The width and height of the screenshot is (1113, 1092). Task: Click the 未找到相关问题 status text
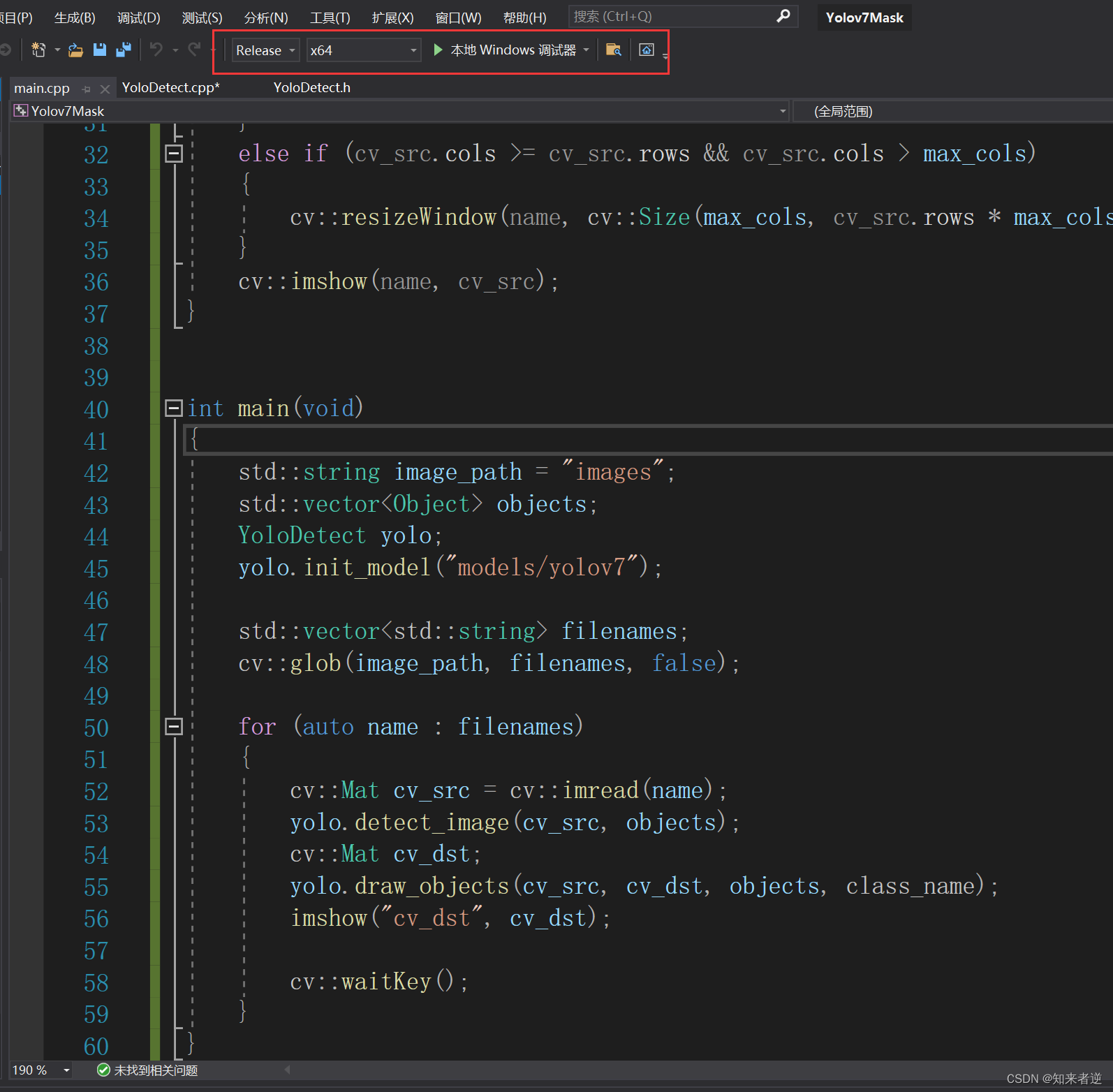[156, 1070]
